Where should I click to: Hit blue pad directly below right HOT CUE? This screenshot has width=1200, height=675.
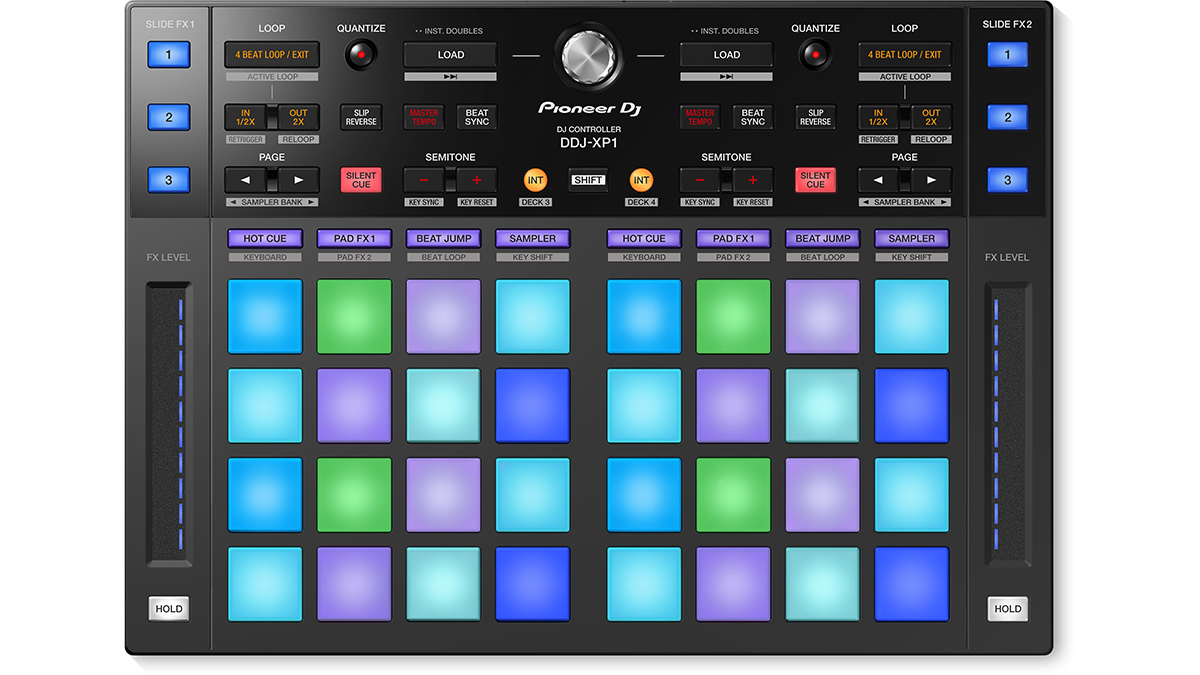click(x=644, y=317)
